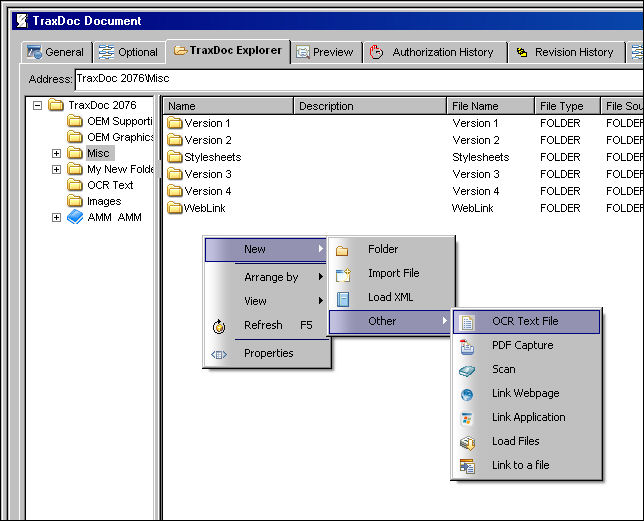This screenshot has height=521, width=644.
Task: Click the File Name cell 'Version 3'
Action: click(476, 174)
